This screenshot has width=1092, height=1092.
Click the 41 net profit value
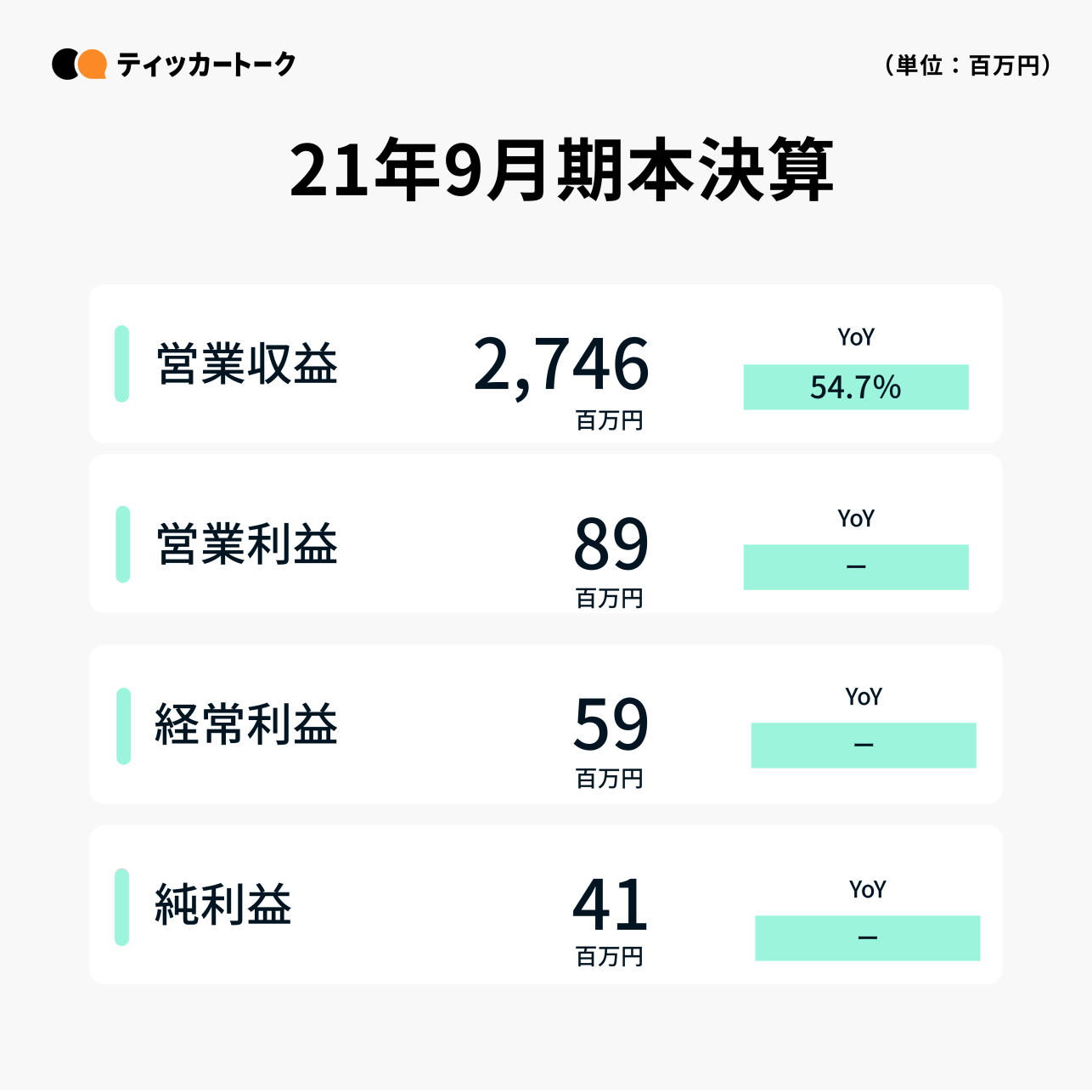click(x=611, y=905)
